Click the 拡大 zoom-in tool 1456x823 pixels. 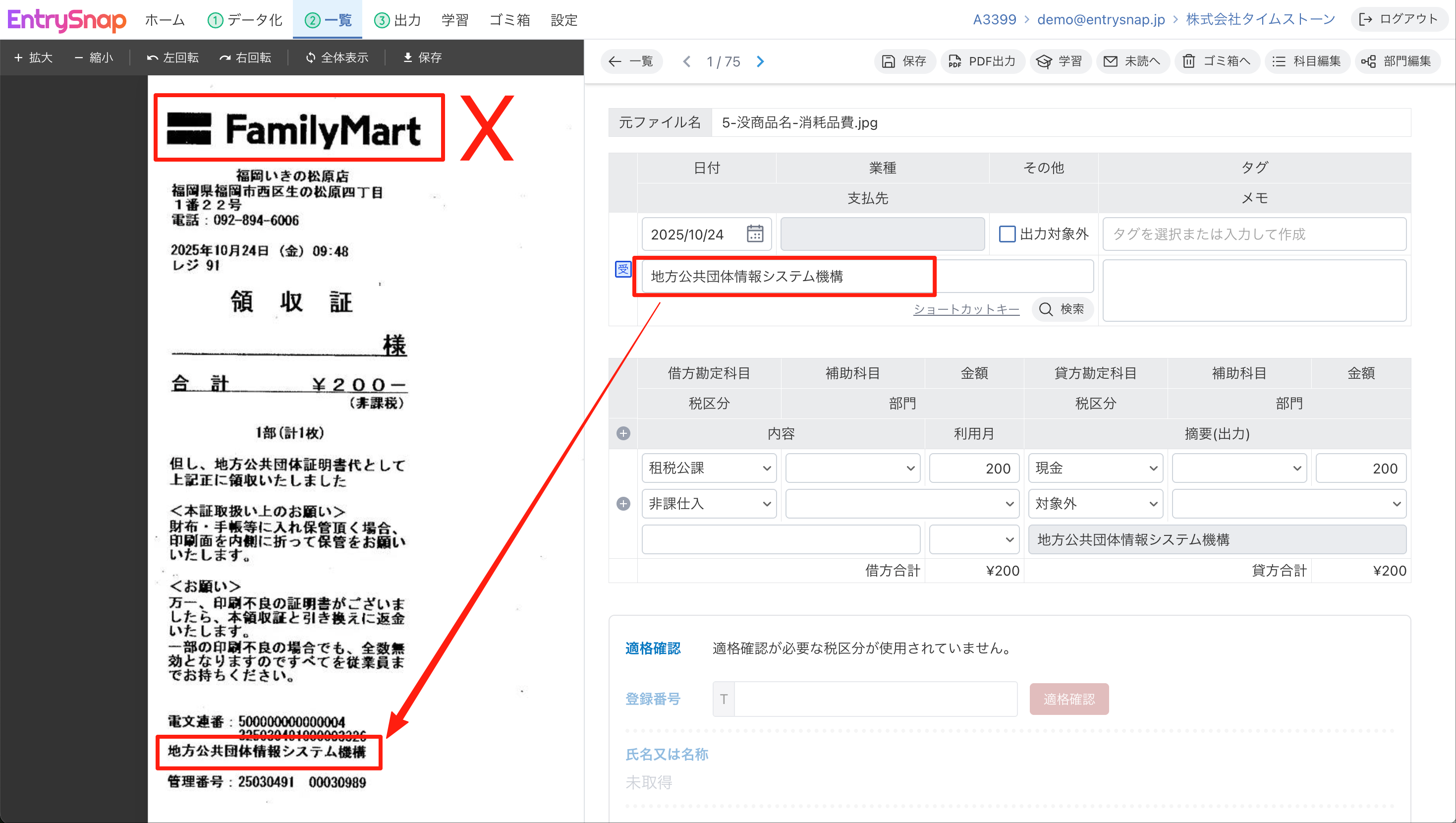point(33,57)
